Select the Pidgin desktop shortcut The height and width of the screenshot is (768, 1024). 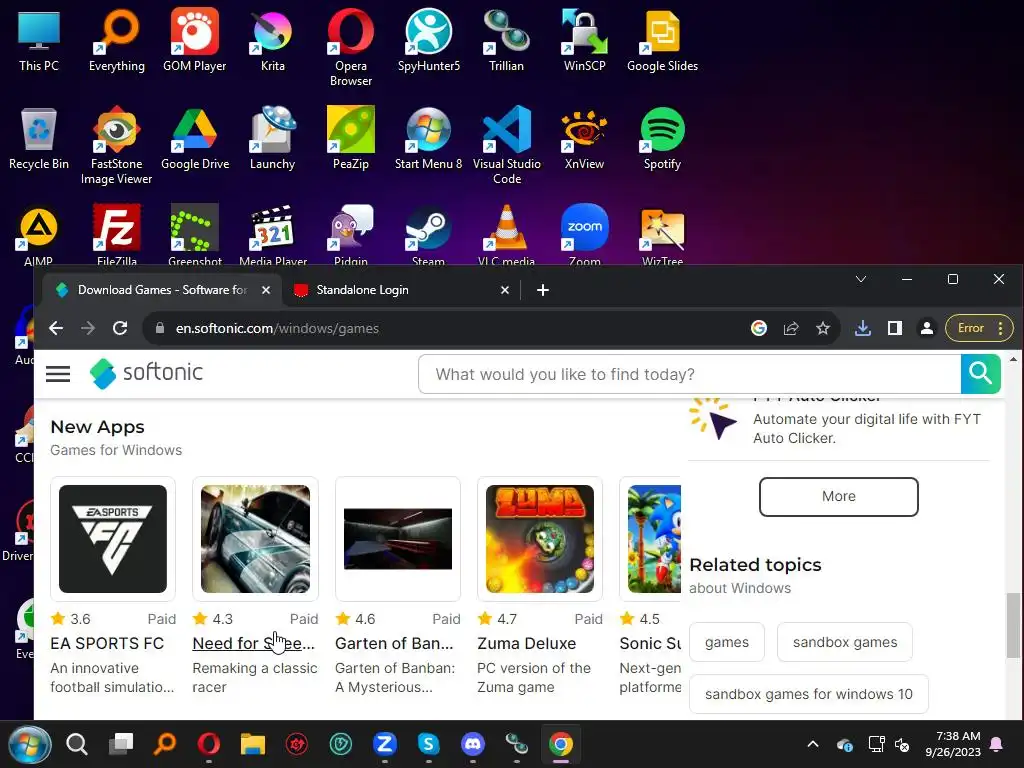tap(351, 235)
